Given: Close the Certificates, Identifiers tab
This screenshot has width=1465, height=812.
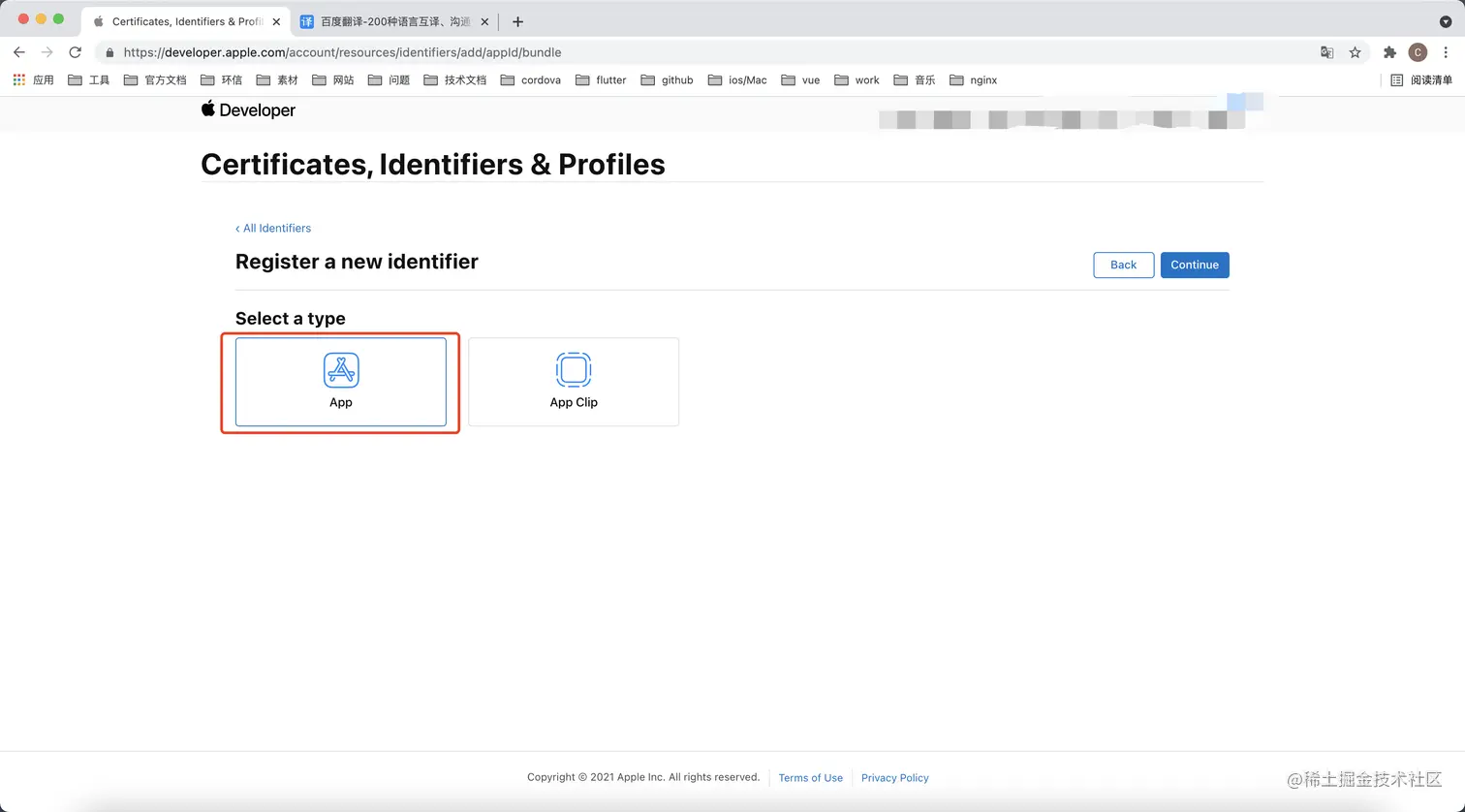Looking at the screenshot, I should [x=276, y=21].
